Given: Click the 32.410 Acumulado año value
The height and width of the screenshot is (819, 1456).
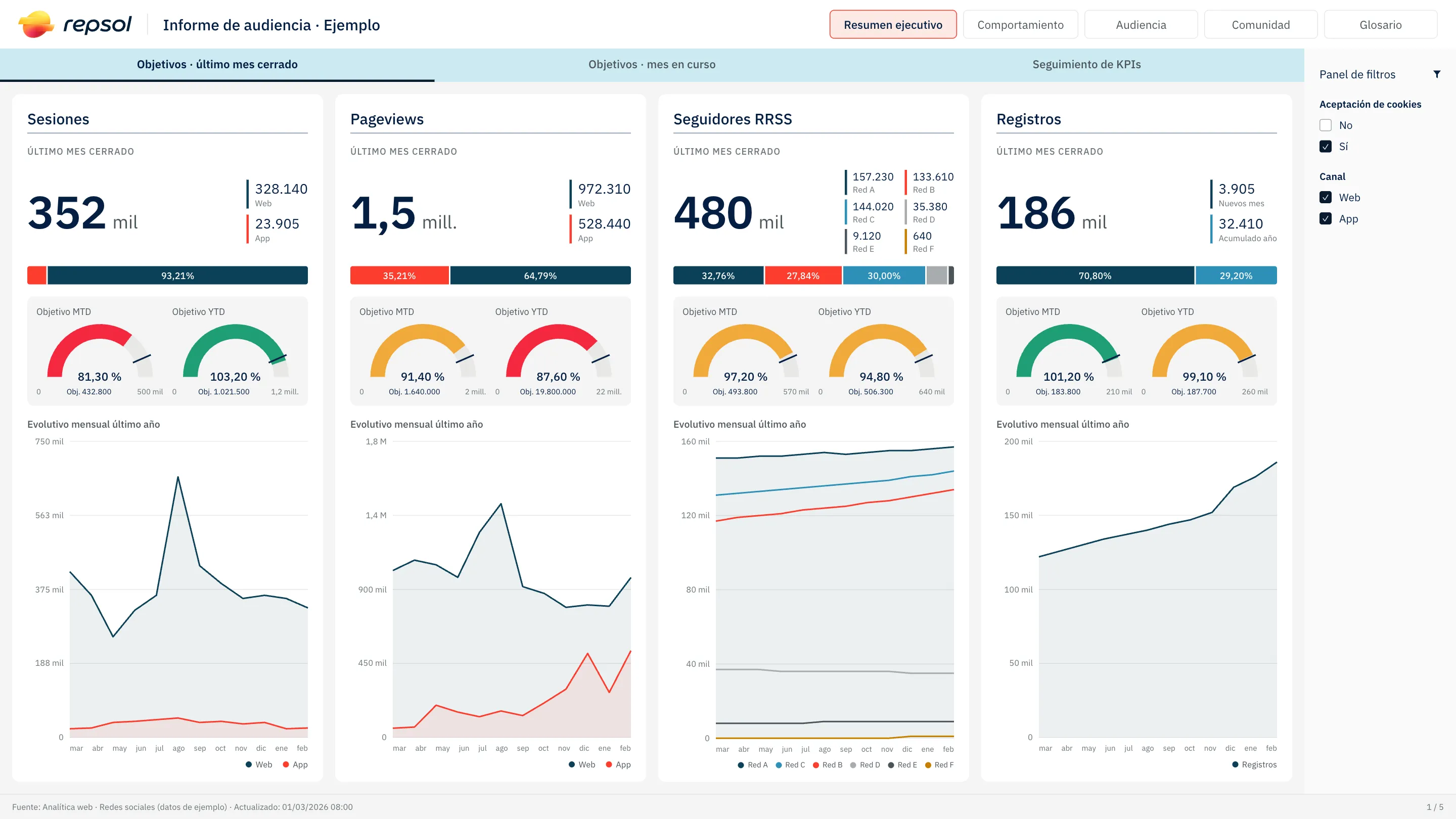Looking at the screenshot, I should click(x=1240, y=224).
